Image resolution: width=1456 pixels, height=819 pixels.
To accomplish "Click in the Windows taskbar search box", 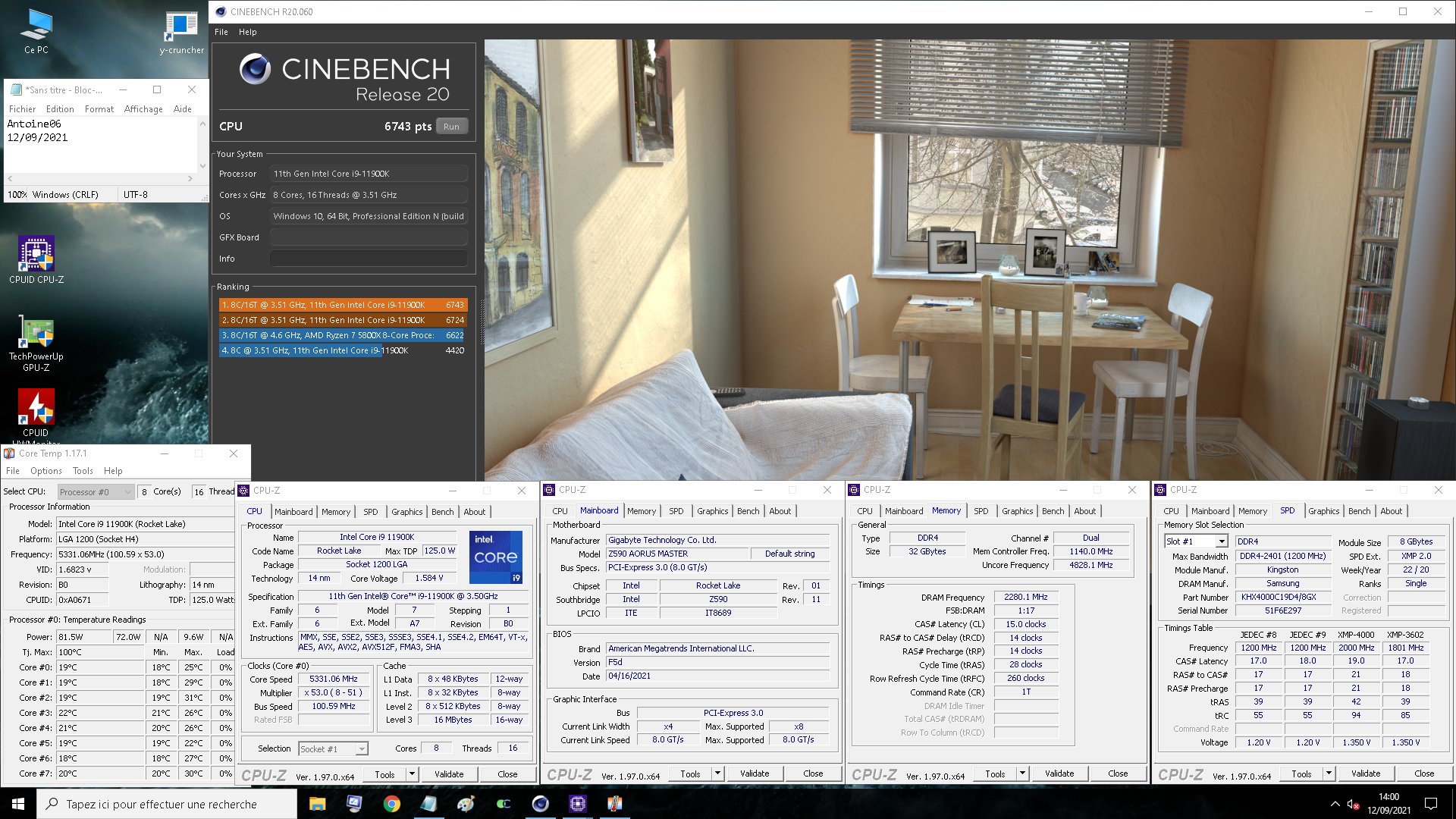I will [167, 804].
